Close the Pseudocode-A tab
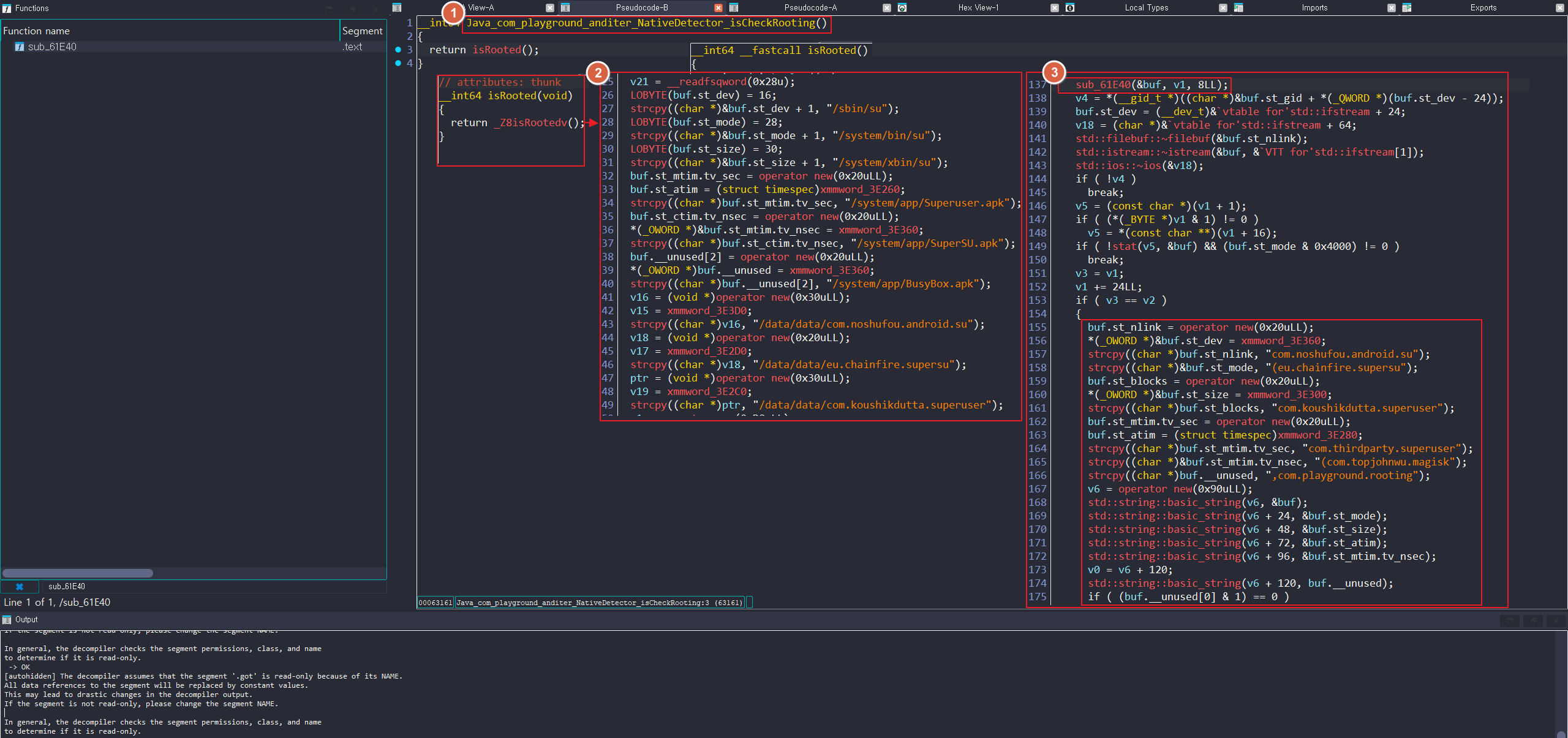Image resolution: width=1568 pixels, height=738 pixels. coord(887,8)
